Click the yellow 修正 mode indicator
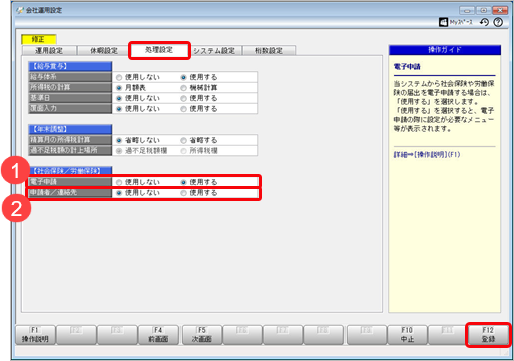 [39, 39]
